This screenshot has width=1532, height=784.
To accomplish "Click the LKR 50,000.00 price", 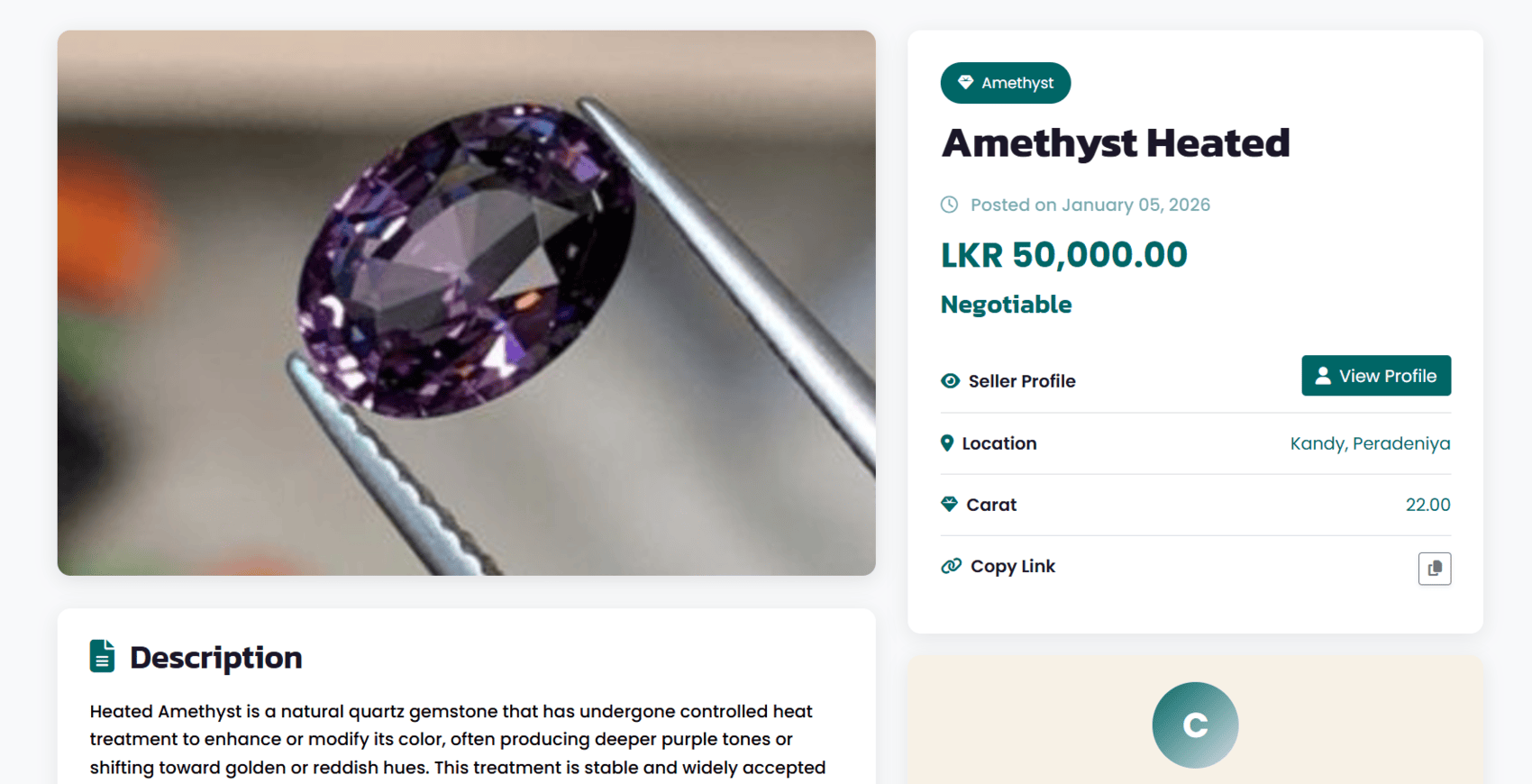I will tap(1063, 255).
